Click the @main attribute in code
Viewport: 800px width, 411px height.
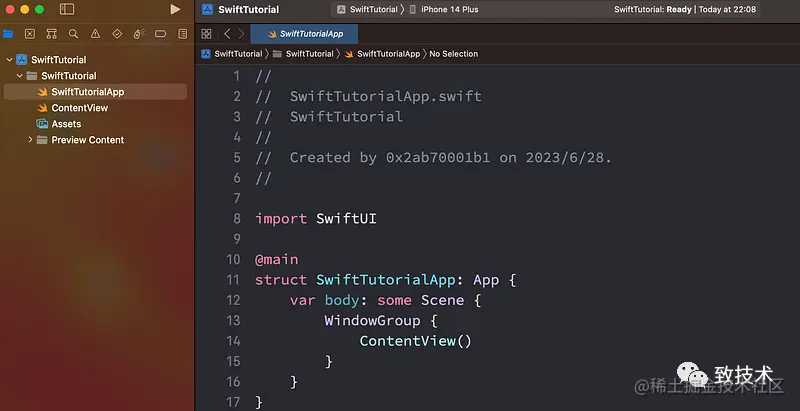[277, 260]
